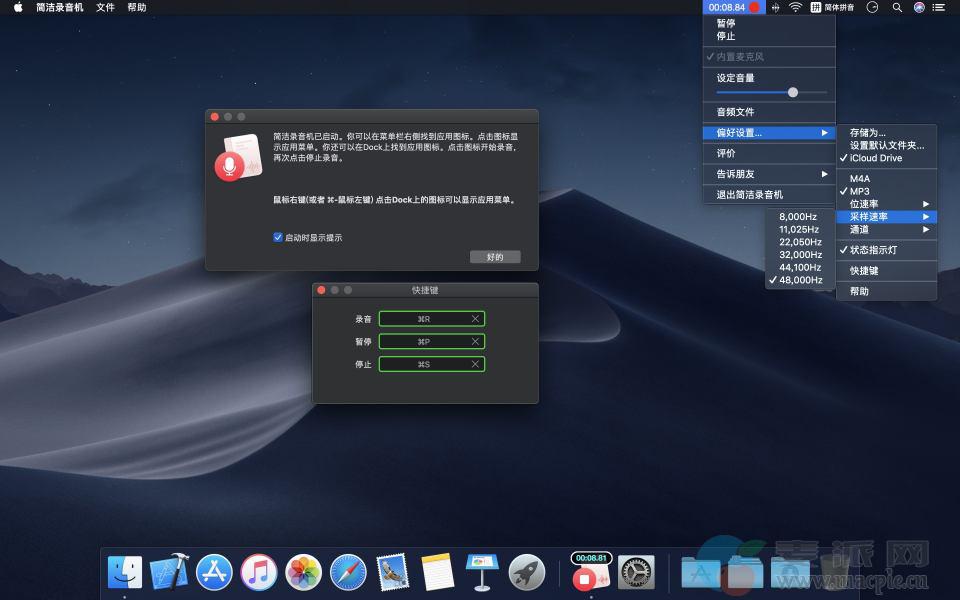
Task: Open Keynote from the Dock
Action: [x=483, y=573]
